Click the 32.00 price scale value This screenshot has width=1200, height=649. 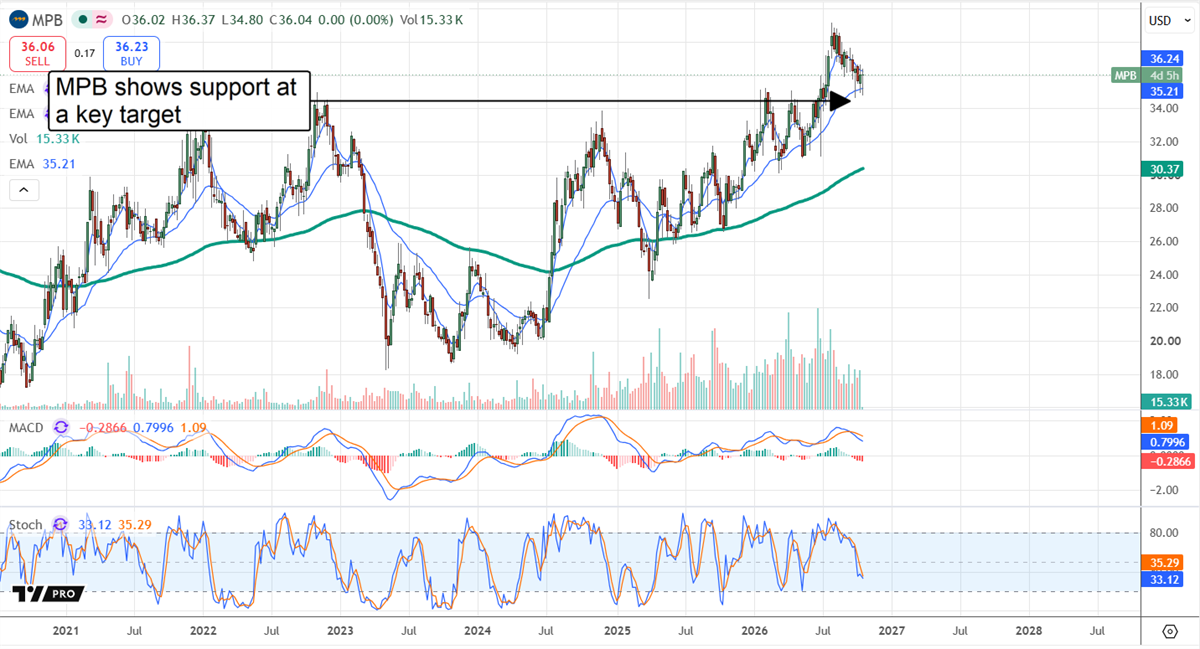pyautogui.click(x=1163, y=142)
